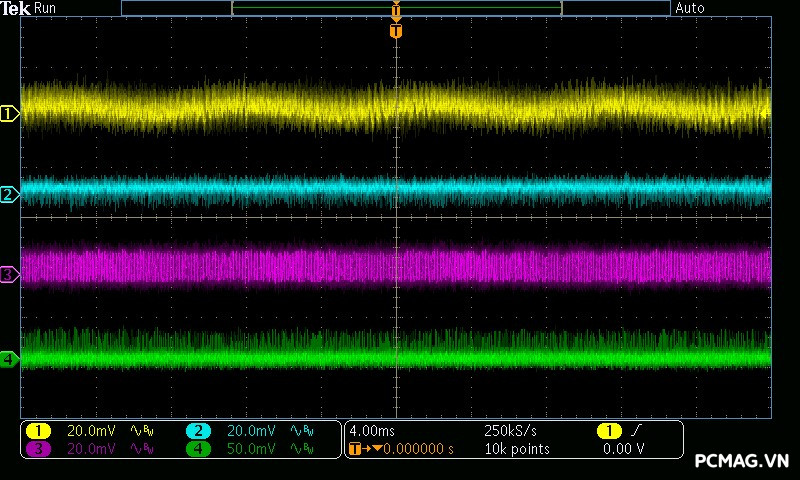Select the channel 2 badge in readout
Image resolution: width=800 pixels, height=480 pixels.
(198, 431)
